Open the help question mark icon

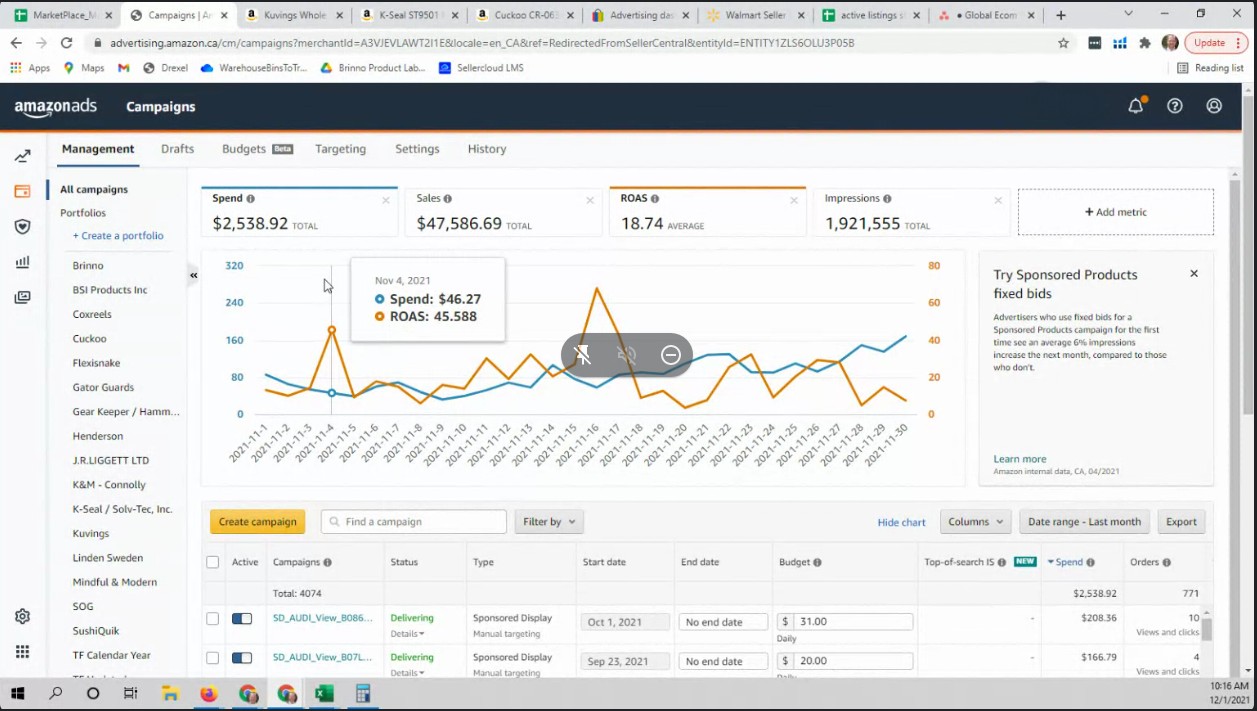pos(1175,106)
